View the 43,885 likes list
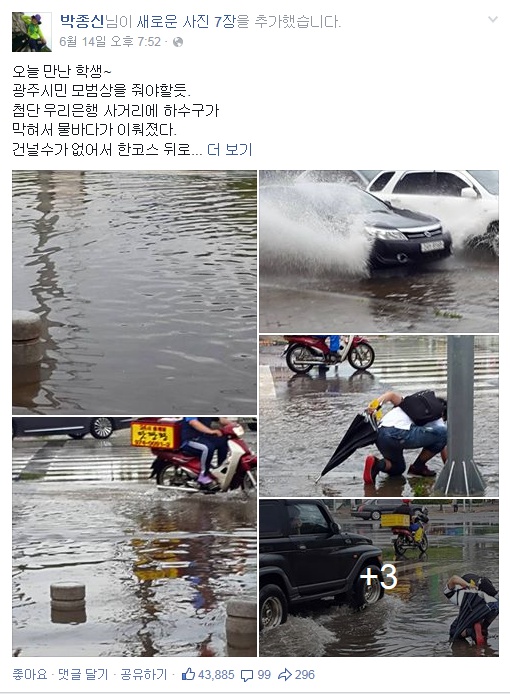 (x=216, y=675)
